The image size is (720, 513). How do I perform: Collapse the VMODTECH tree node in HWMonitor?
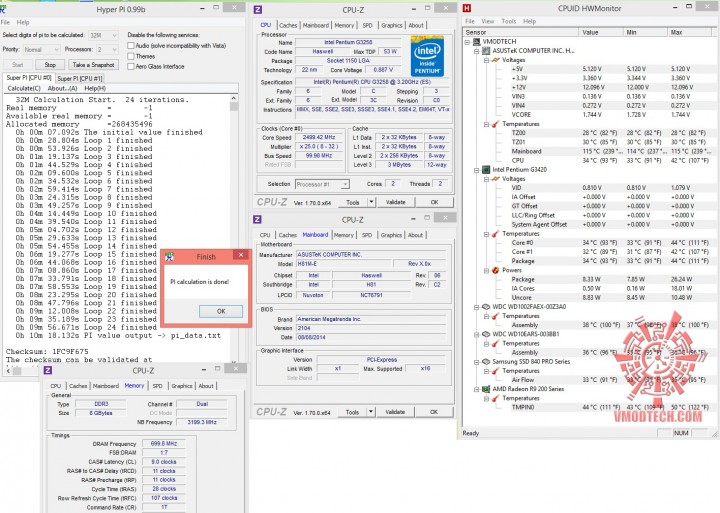click(467, 41)
